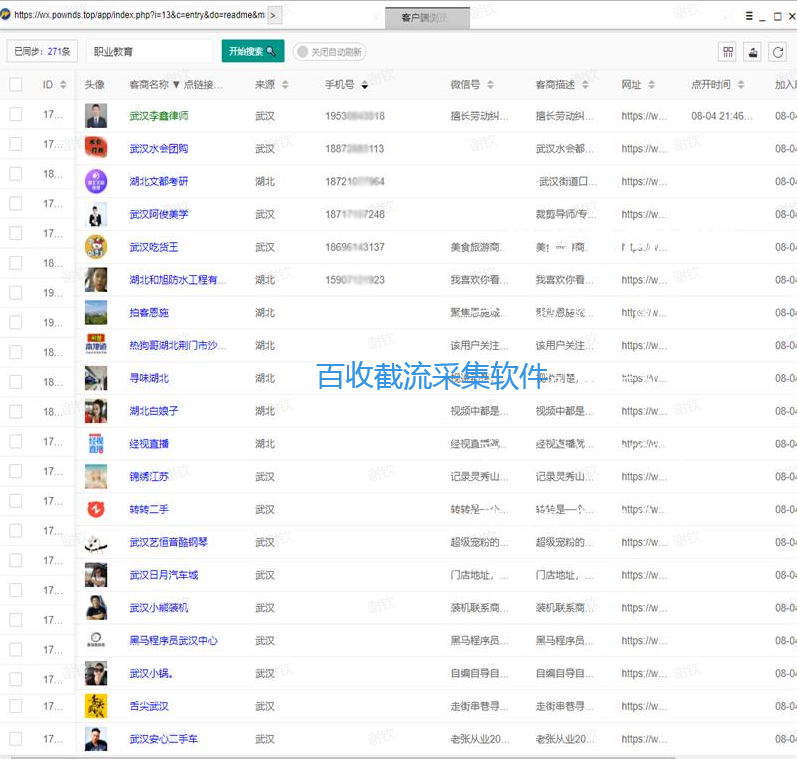The height and width of the screenshot is (759, 797).
Task: Open avatar of 武汉李鑫律师
Action: 96,115
